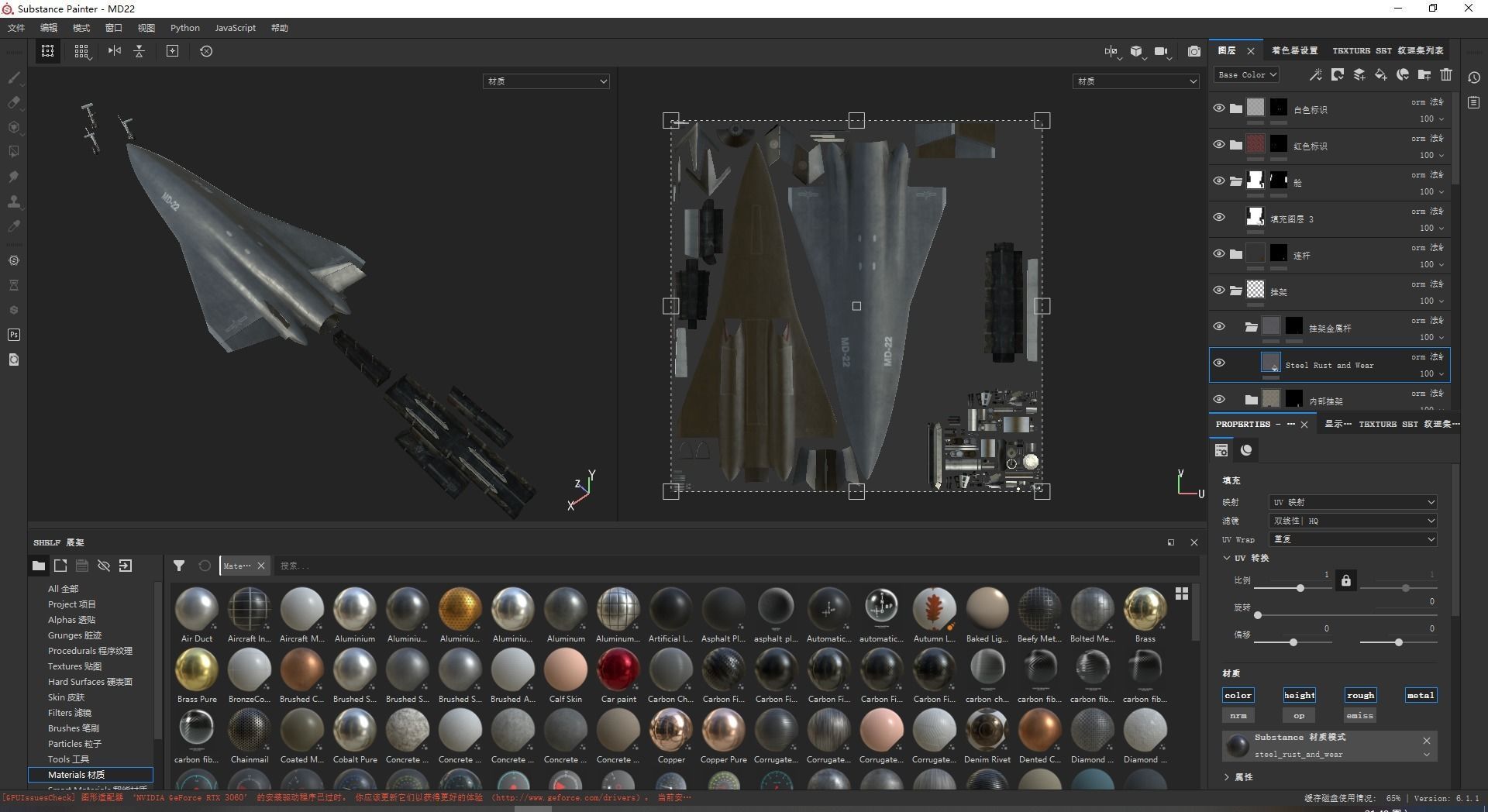Select the Clone stamp tool
This screenshot has width=1488, height=812.
(x=14, y=201)
